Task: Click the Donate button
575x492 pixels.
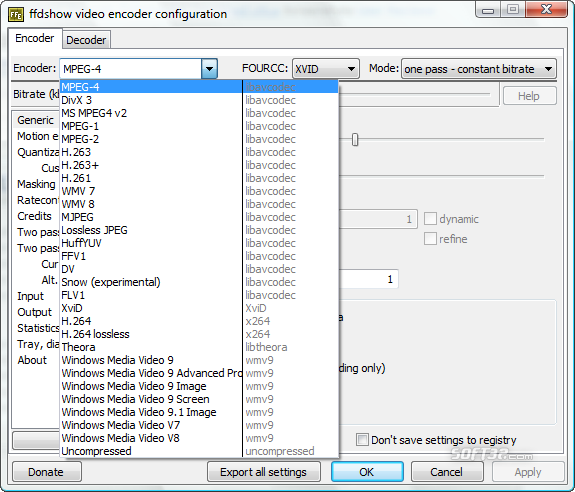Action: coord(46,472)
